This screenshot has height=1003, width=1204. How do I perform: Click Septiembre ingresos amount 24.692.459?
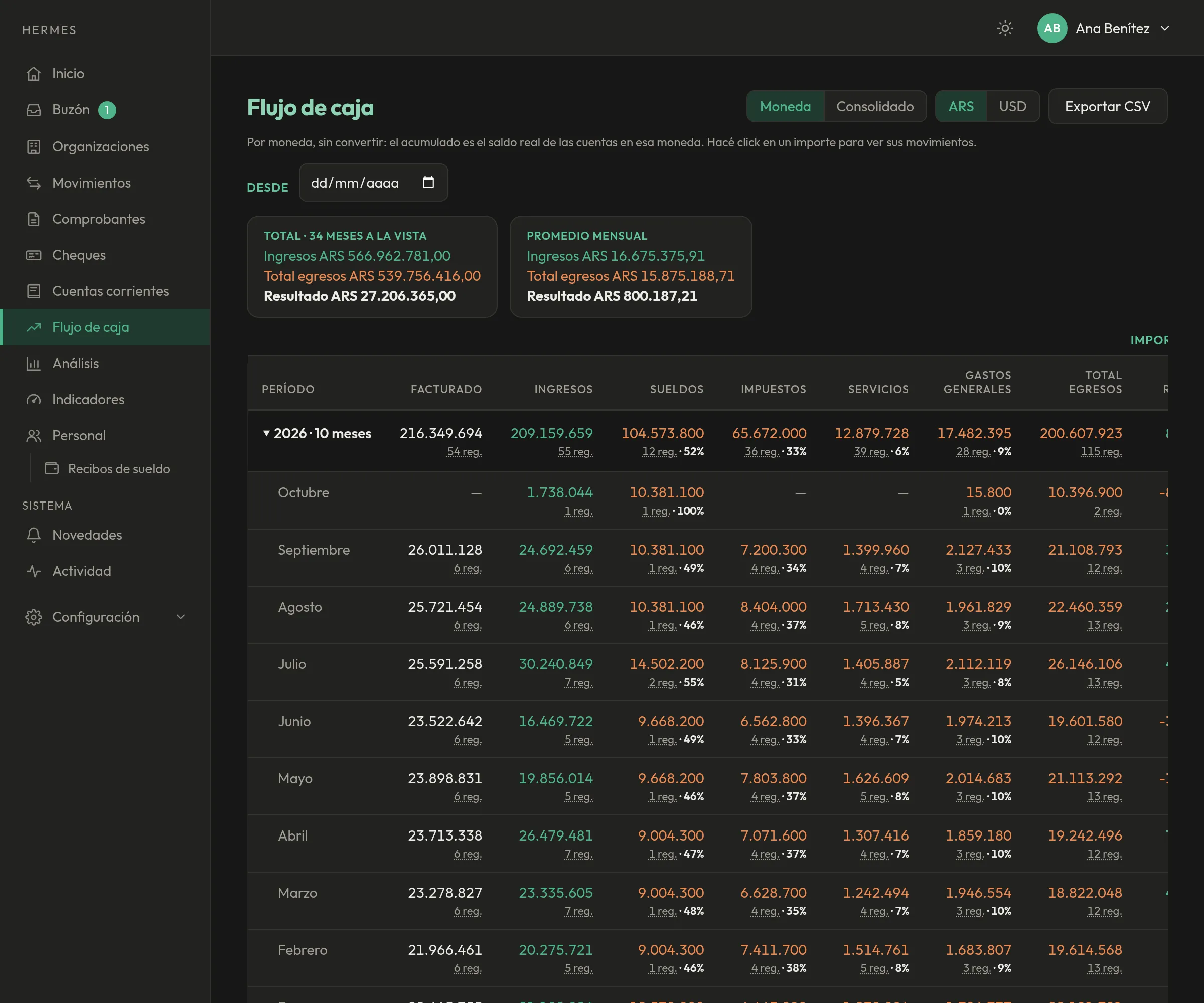point(555,550)
